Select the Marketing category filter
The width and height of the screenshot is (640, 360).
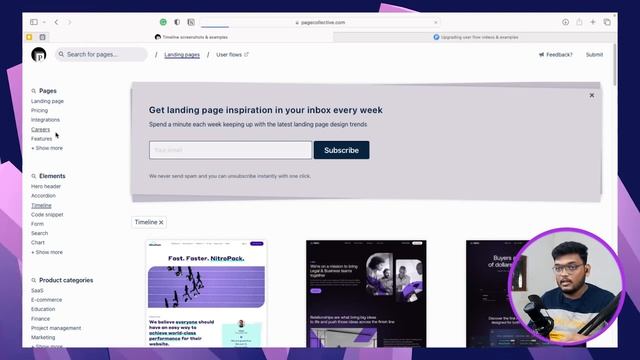tap(43, 338)
